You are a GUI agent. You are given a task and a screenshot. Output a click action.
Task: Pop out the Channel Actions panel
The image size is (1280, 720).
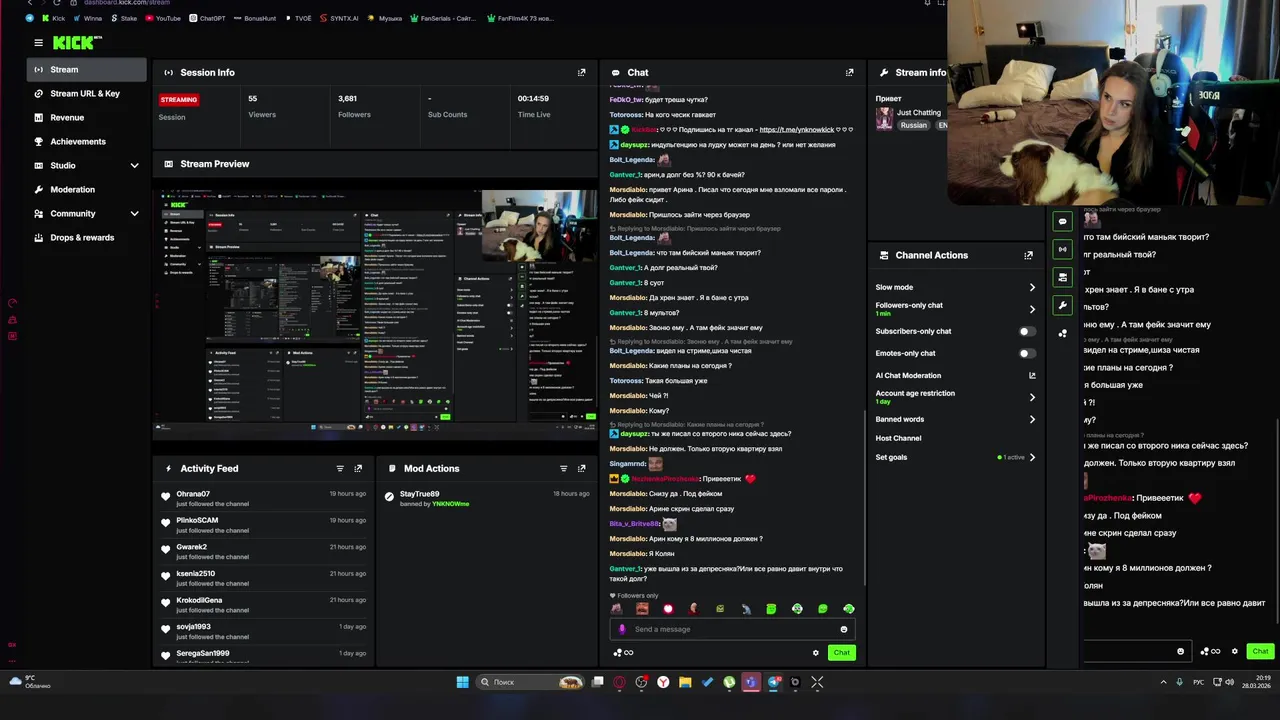(x=1028, y=255)
